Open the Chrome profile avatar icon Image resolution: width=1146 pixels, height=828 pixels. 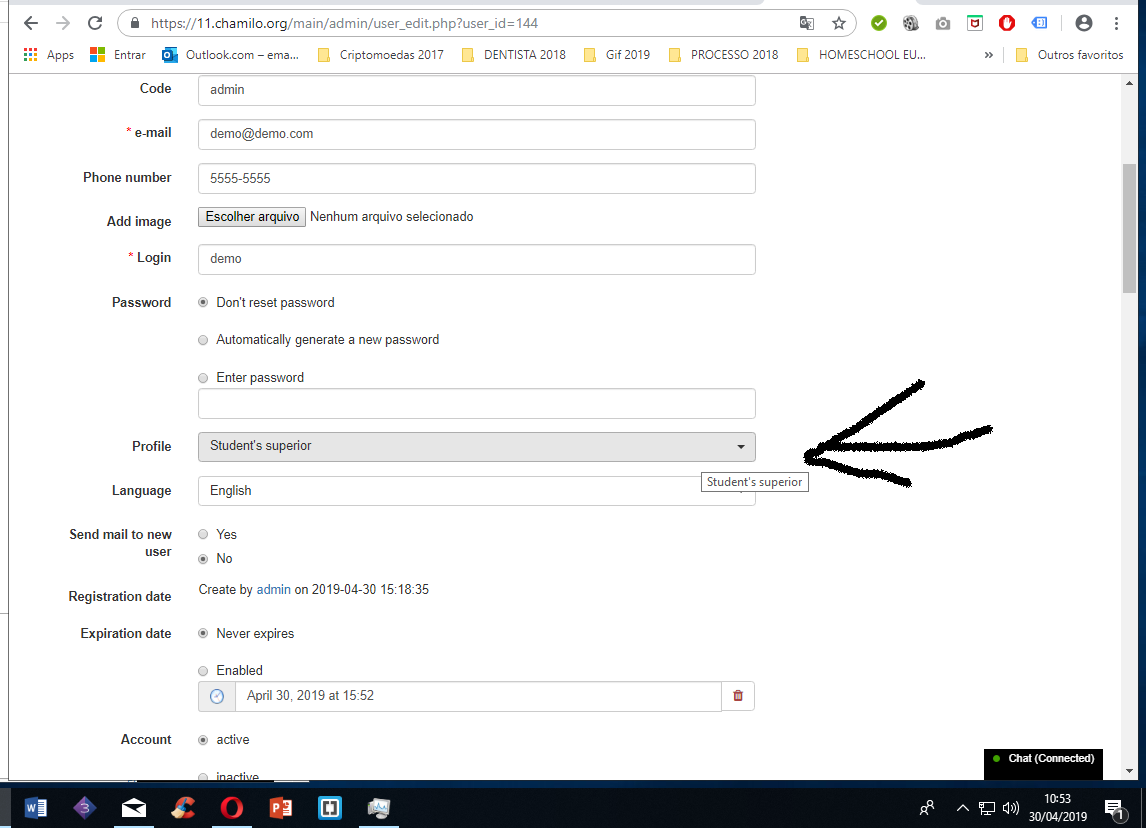point(1086,22)
